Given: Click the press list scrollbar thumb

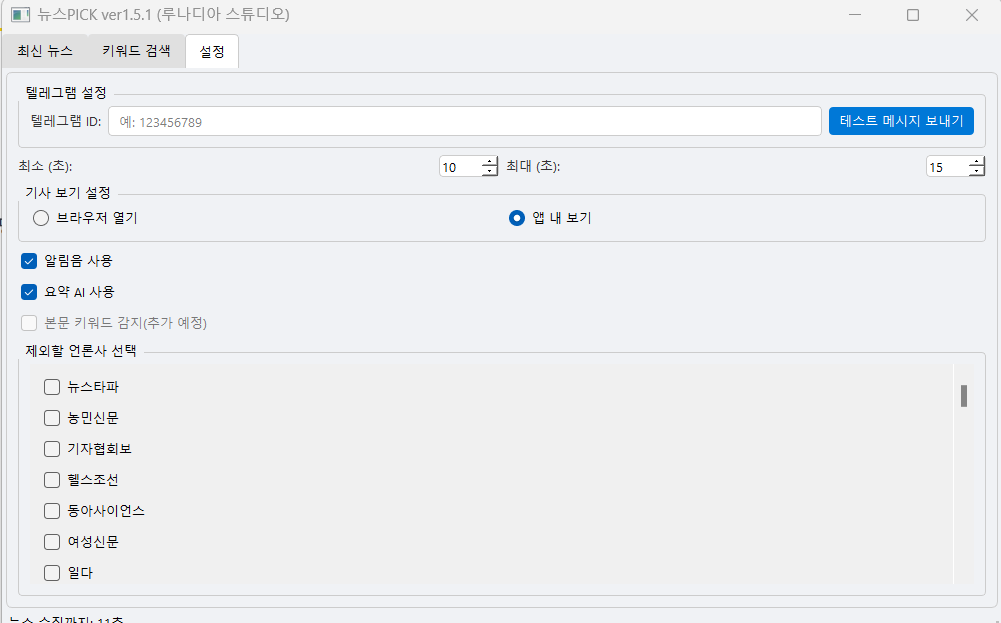Looking at the screenshot, I should click(964, 396).
